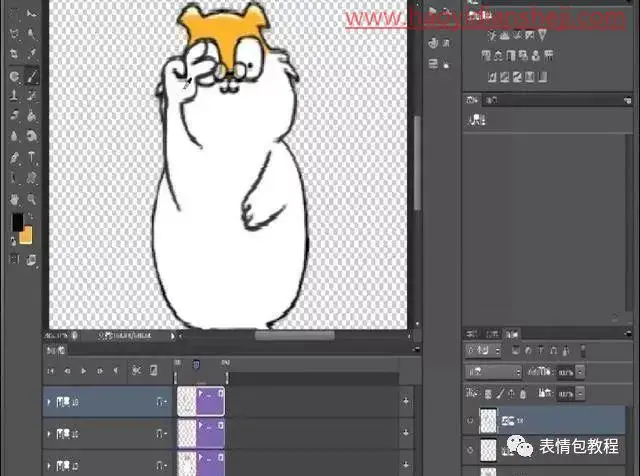The height and width of the screenshot is (476, 640).
Task: Toggle pixel layer filter
Action: pos(516,350)
